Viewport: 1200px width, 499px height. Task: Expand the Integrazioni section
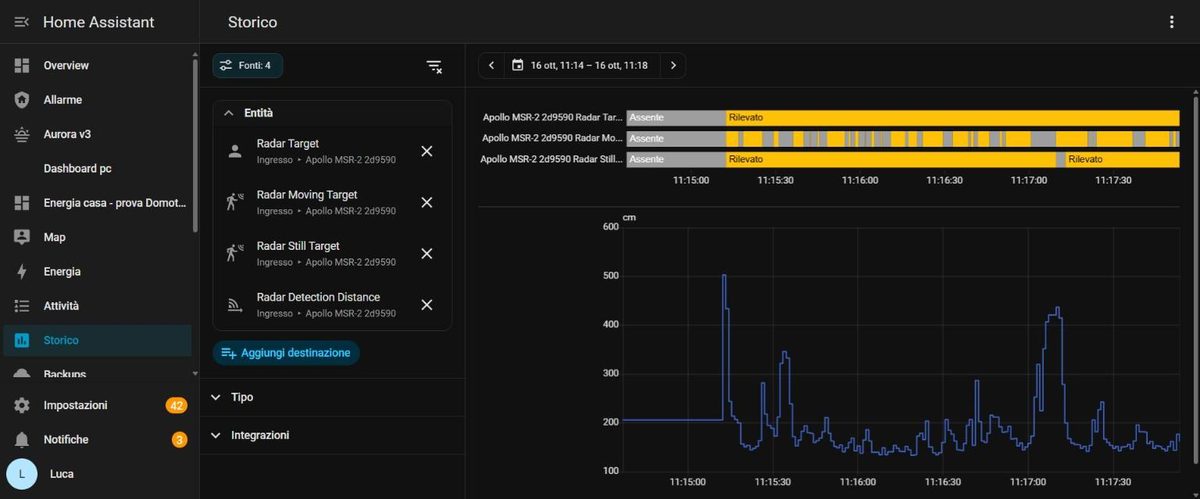[332, 436]
